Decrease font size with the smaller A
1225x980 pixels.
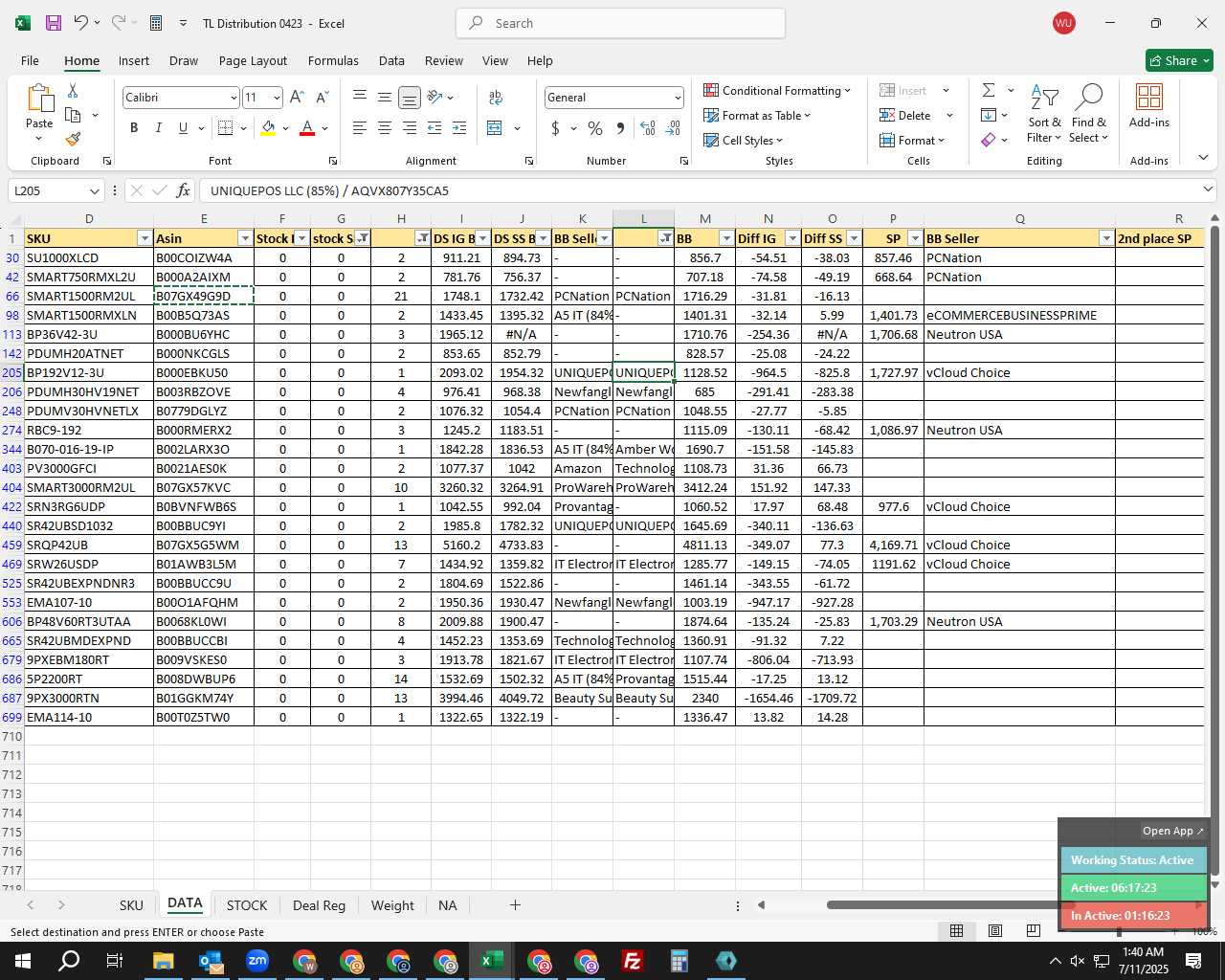point(322,98)
